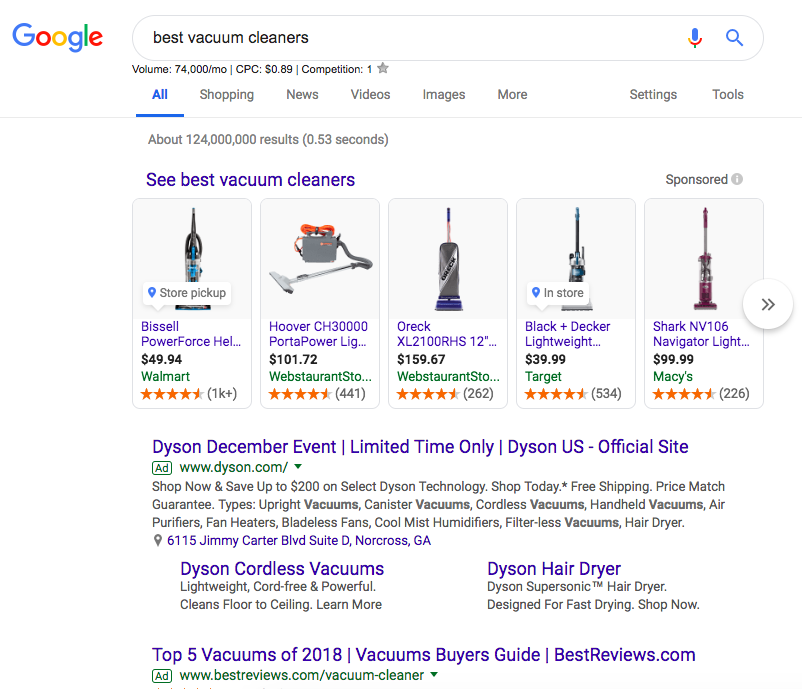Start voice search with microphone icon
This screenshot has width=802, height=689.
pyautogui.click(x=695, y=38)
